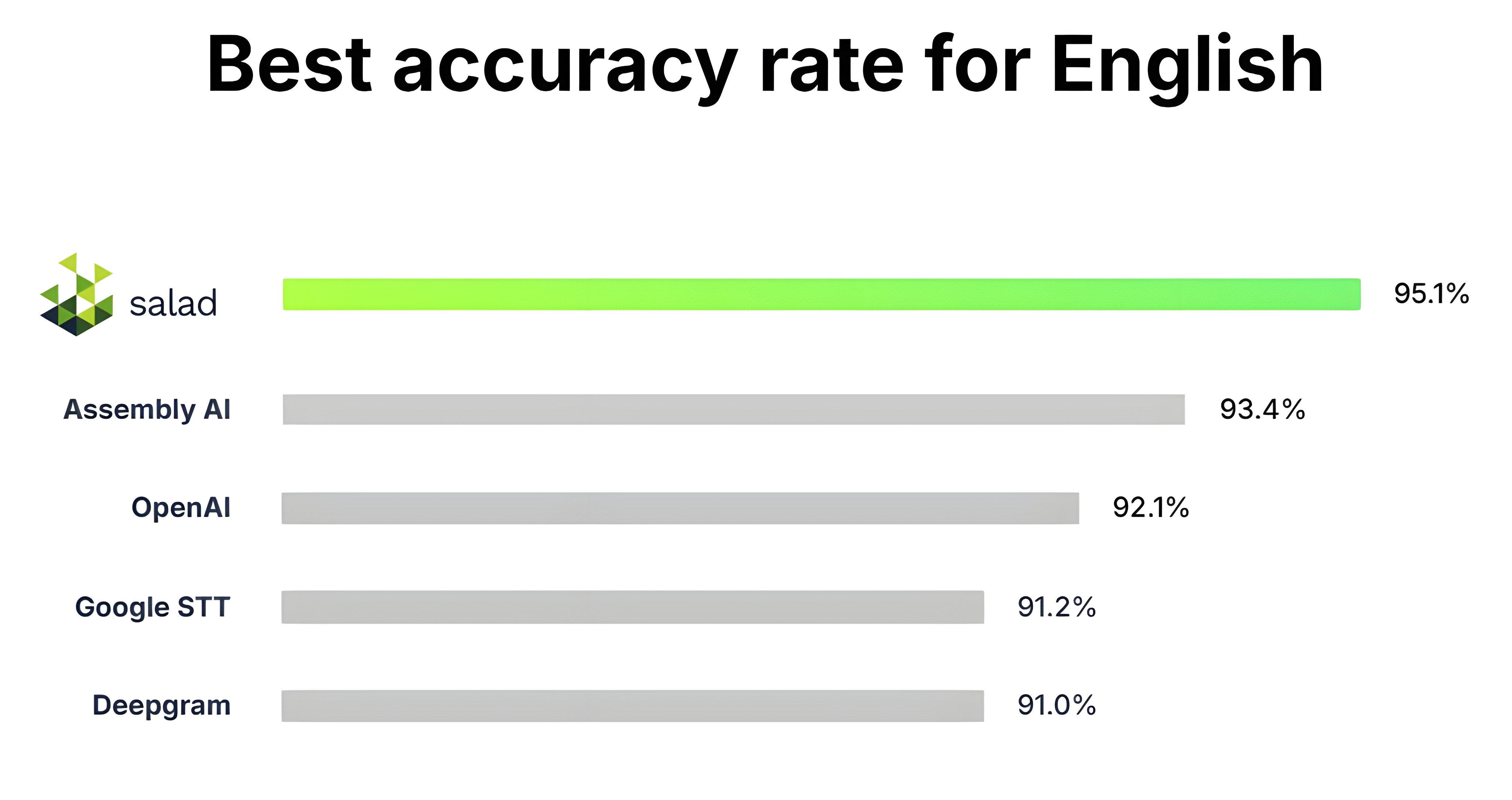The height and width of the screenshot is (800, 1512).
Task: Click the salad wordmark text
Action: tap(173, 303)
